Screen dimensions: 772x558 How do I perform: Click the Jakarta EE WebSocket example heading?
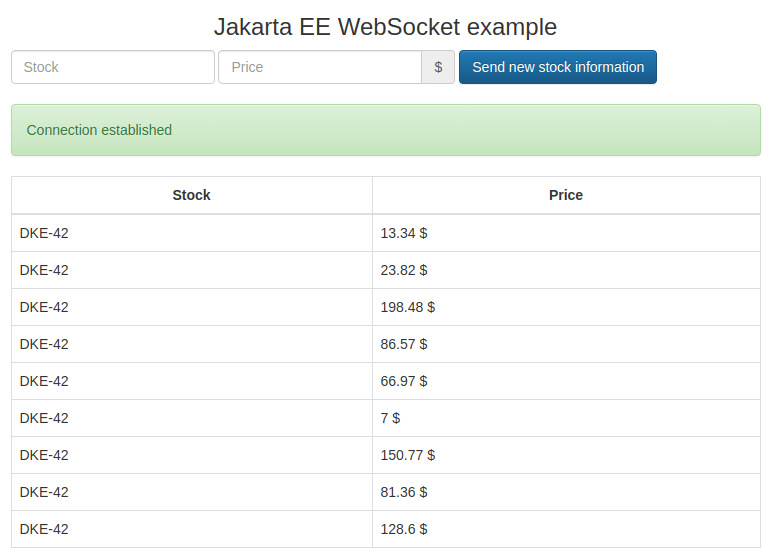point(386,27)
